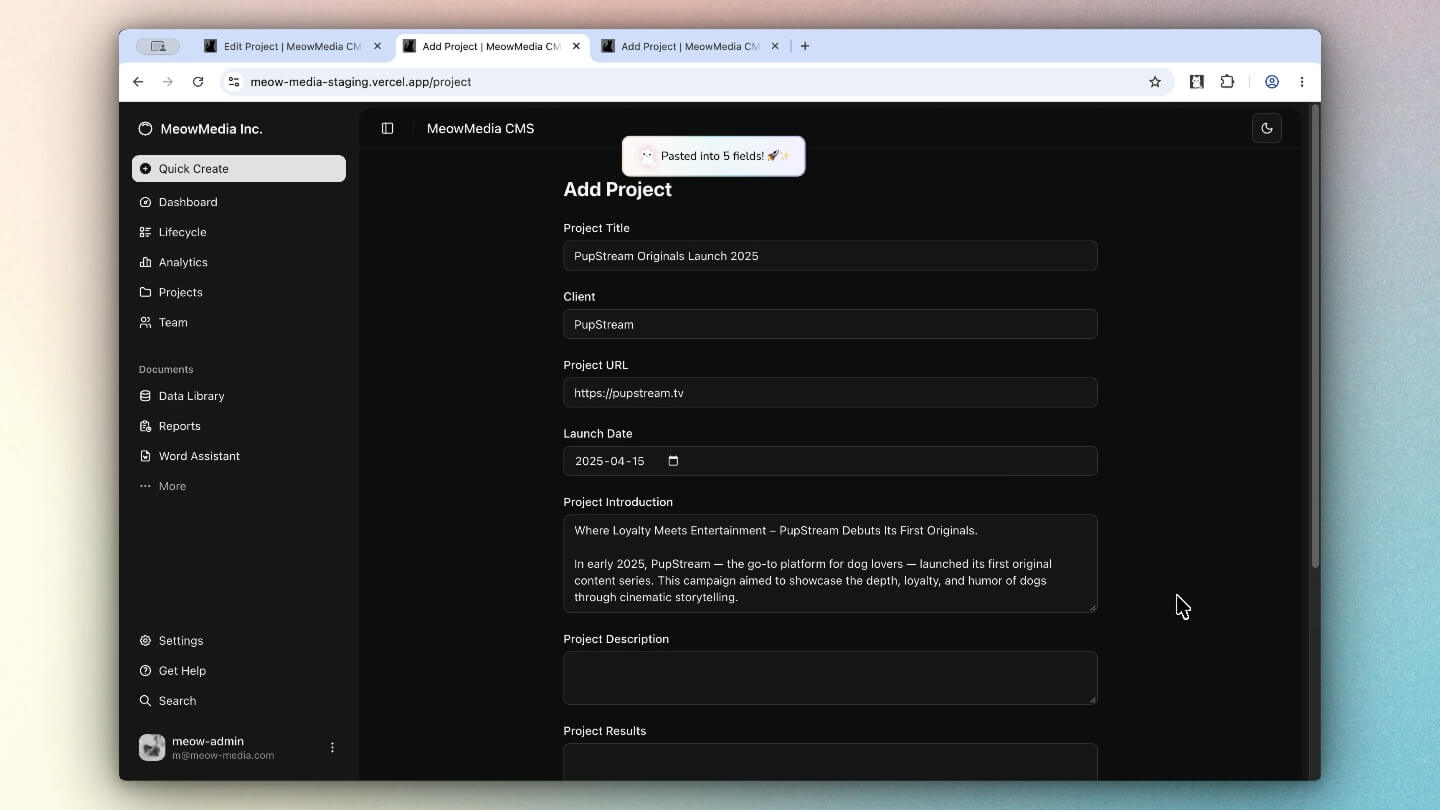Open the Projects folder icon

[x=146, y=292]
